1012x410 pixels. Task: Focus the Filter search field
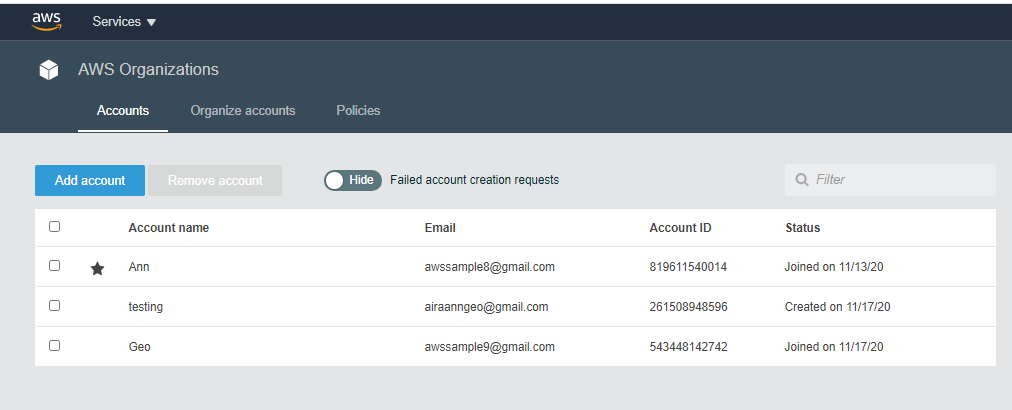[900, 180]
